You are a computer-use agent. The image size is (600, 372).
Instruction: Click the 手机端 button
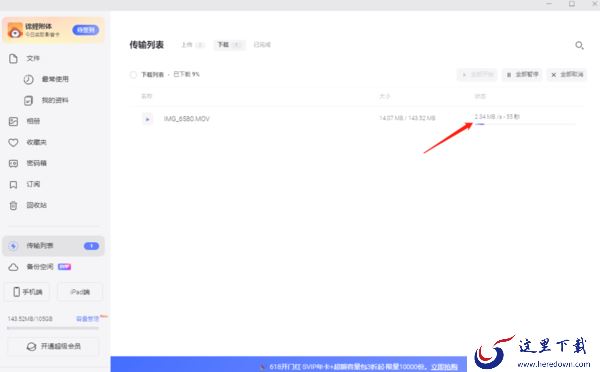coord(27,292)
